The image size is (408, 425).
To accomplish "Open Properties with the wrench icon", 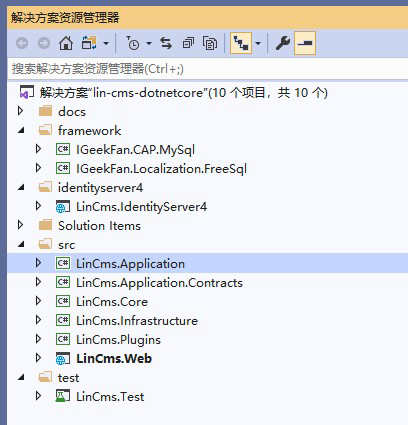I will [x=283, y=43].
